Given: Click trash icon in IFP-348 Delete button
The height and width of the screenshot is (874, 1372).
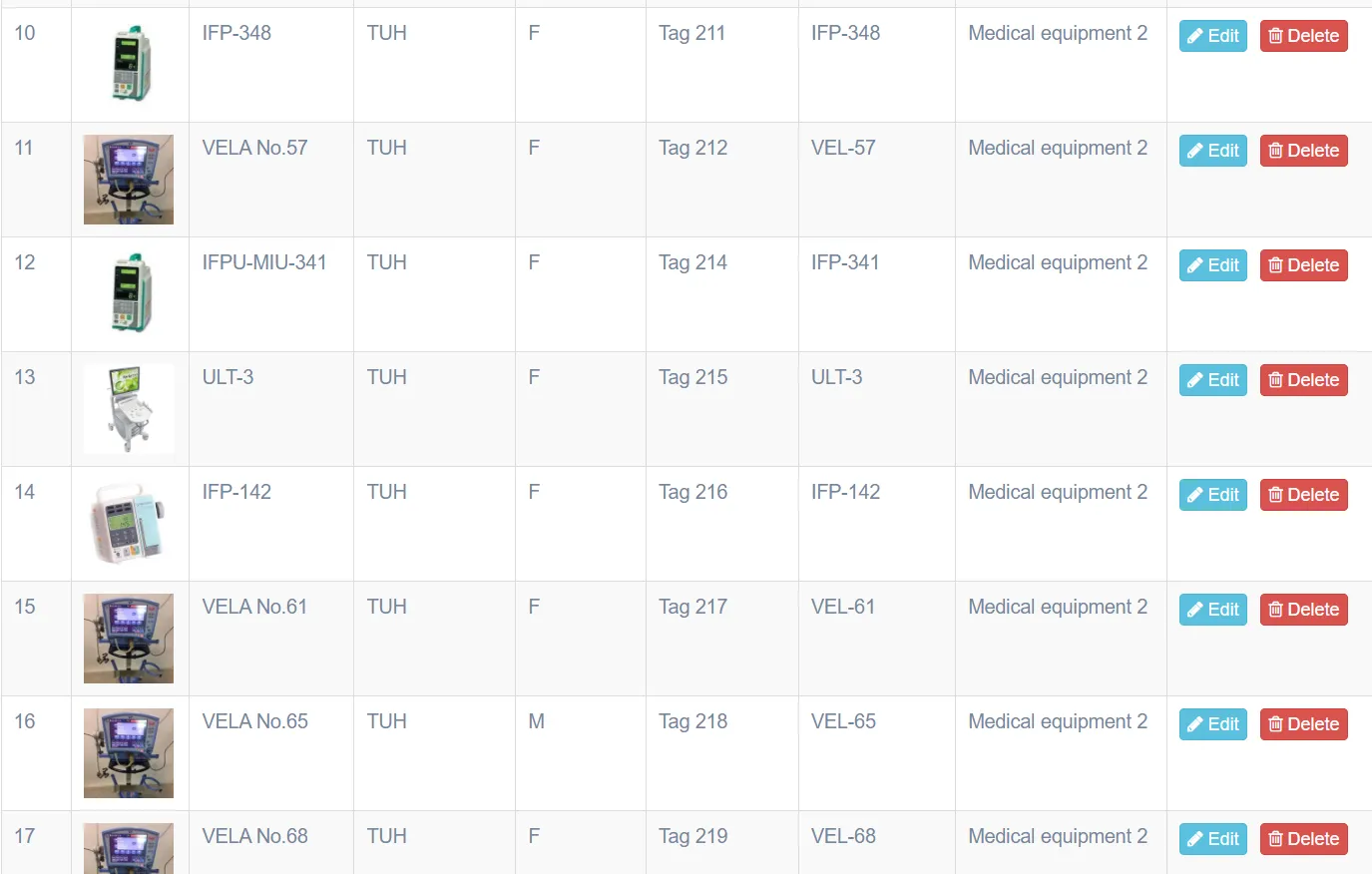Looking at the screenshot, I should coord(1275,36).
